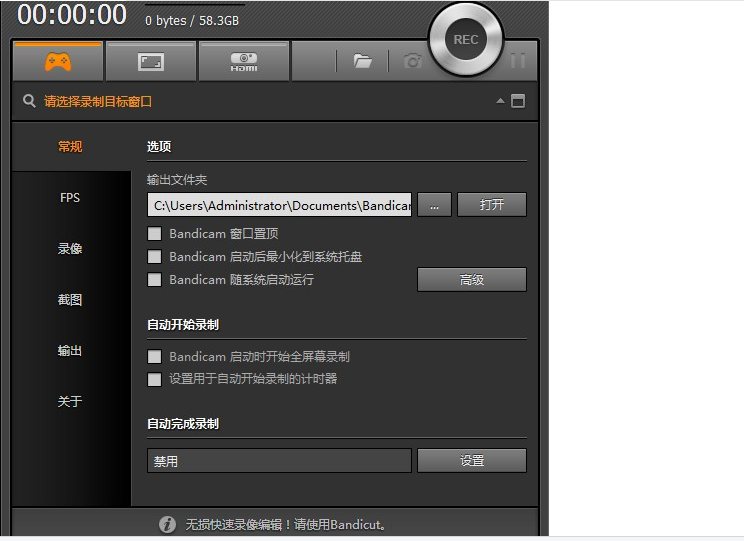Open the output folder icon in toolbar
Screen dimensions: 744x541
coord(363,61)
